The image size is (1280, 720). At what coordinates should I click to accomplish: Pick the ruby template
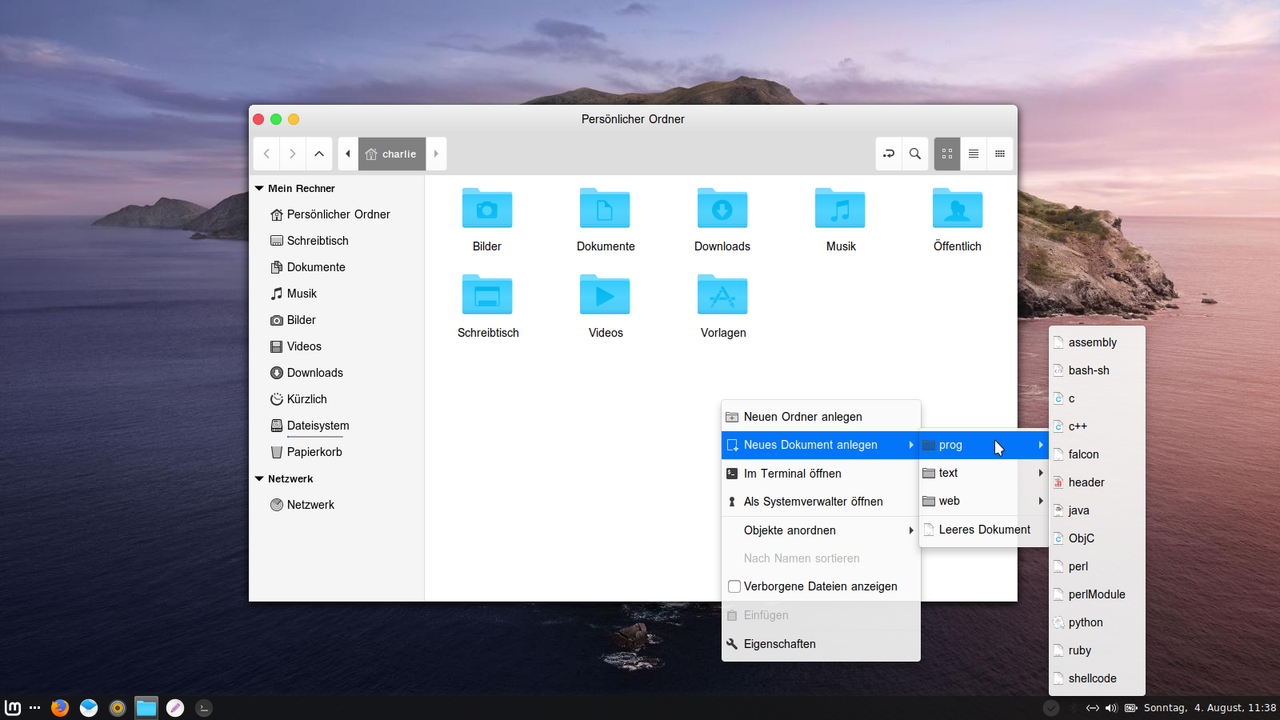1097,650
